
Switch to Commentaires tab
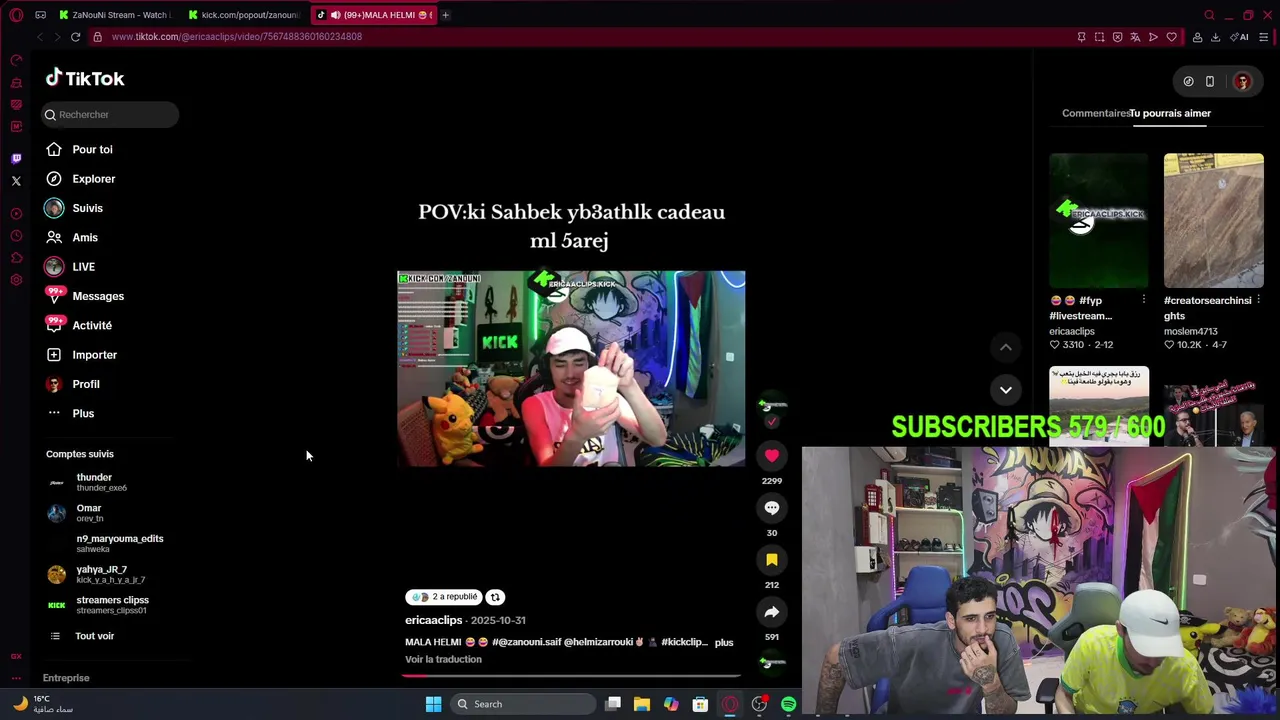1096,113
